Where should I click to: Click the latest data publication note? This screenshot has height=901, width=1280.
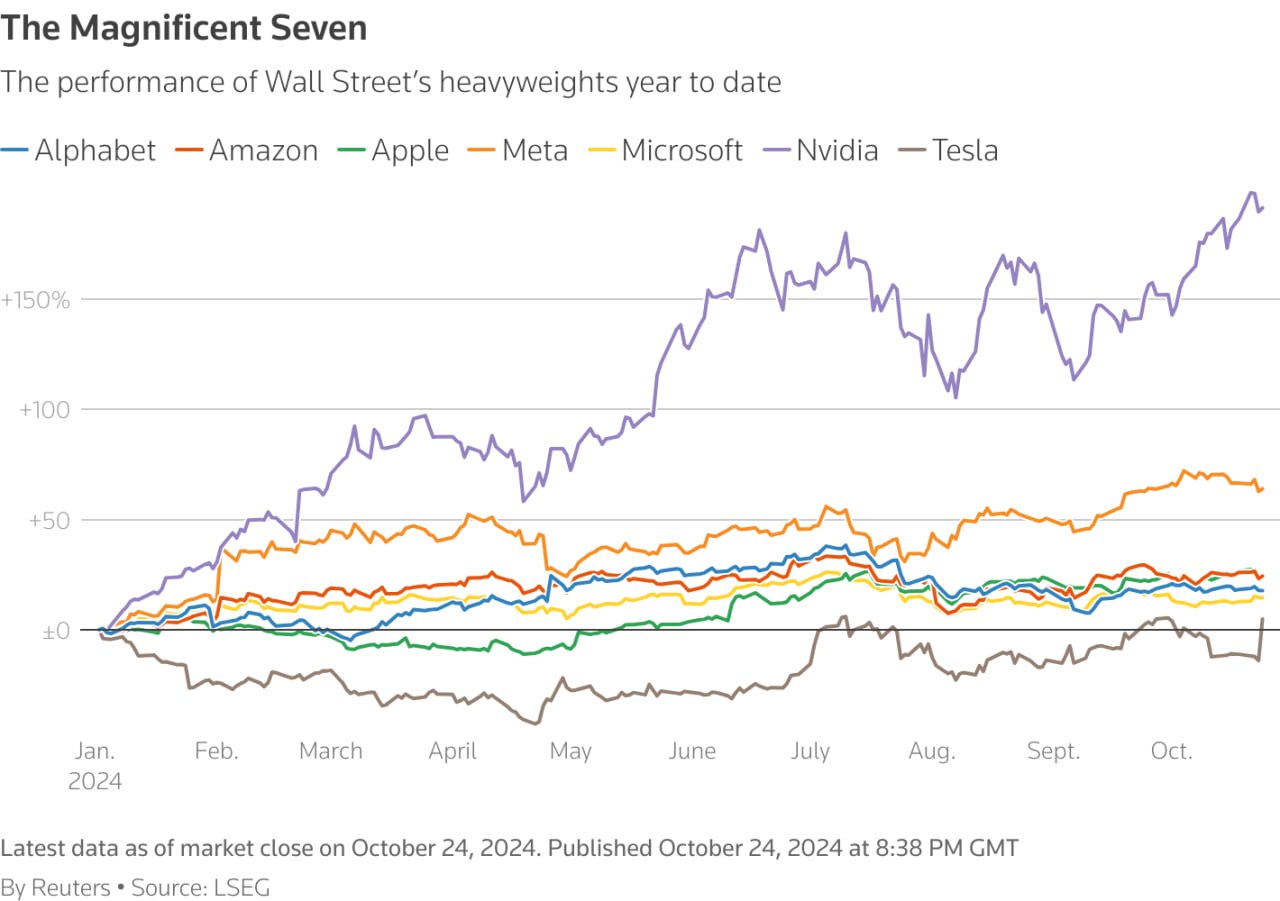coord(510,849)
